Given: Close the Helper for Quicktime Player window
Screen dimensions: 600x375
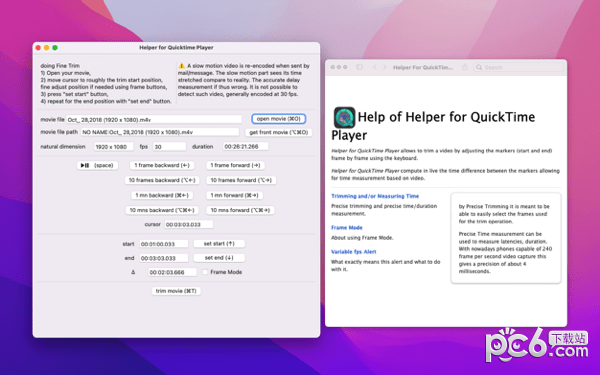Looking at the screenshot, I should pos(38,48).
